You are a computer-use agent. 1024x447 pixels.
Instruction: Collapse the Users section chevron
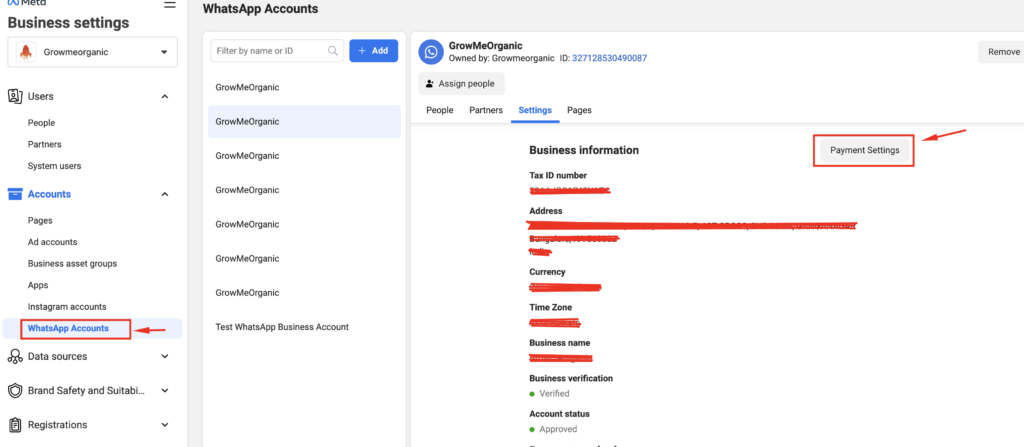[x=165, y=97]
